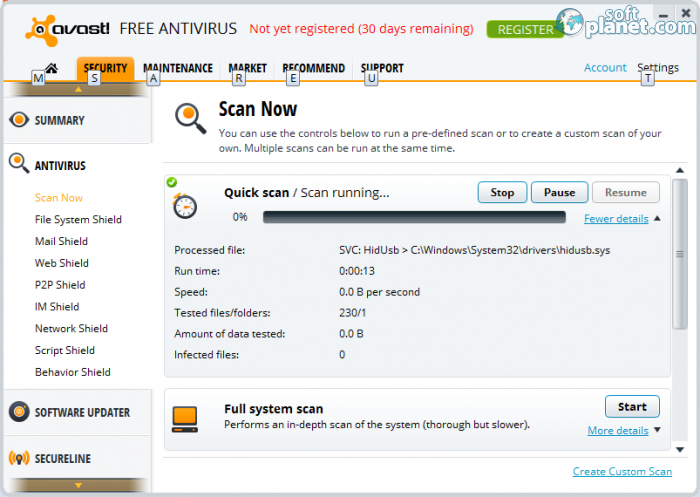Open Behavior Shield
700x497 pixels.
point(72,372)
